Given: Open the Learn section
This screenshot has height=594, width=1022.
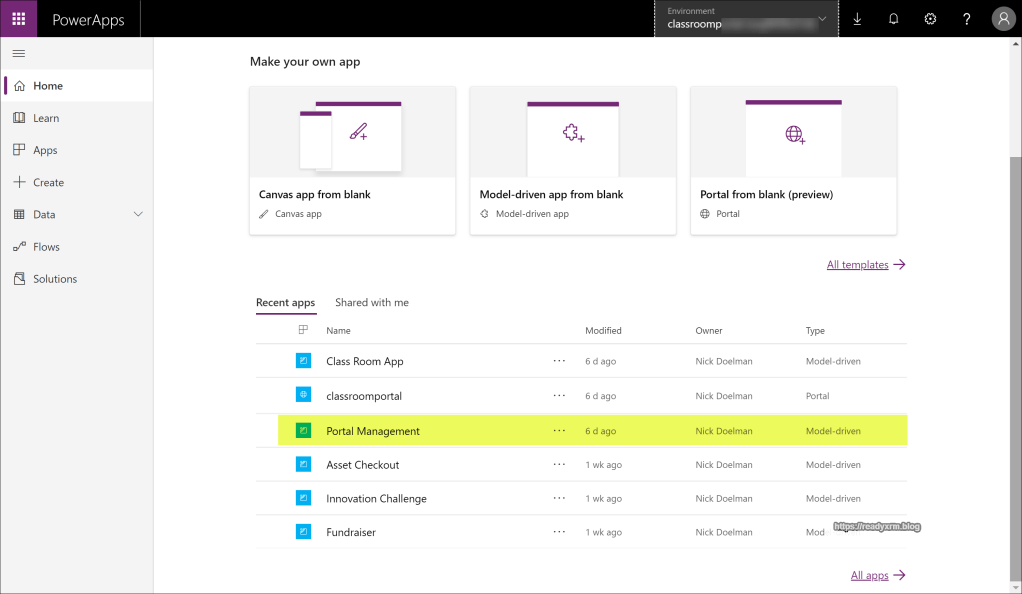Looking at the screenshot, I should (48, 117).
